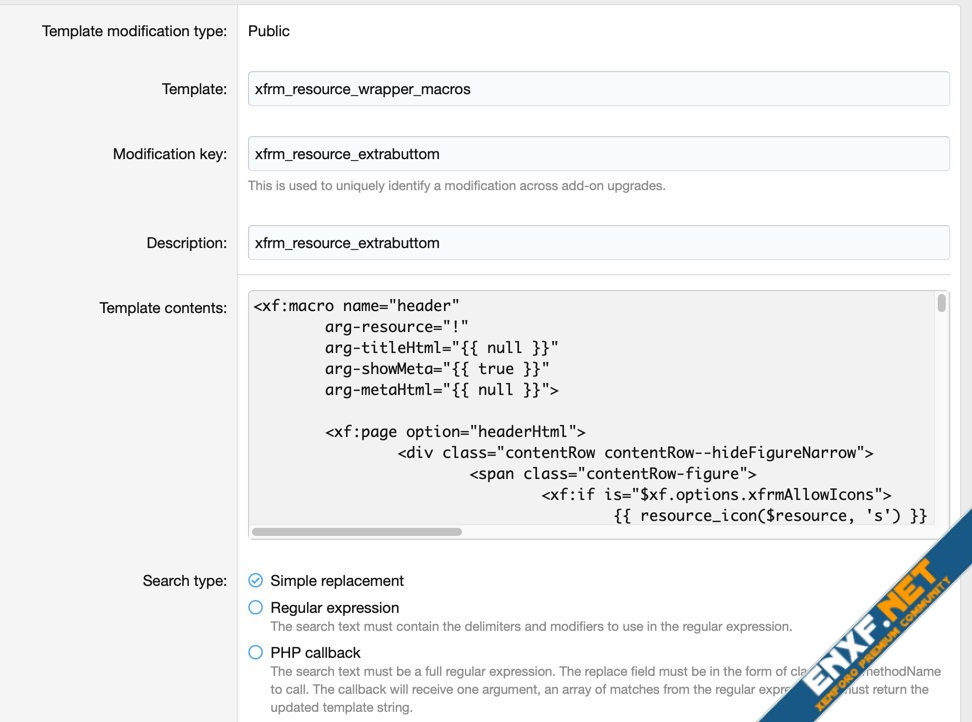Click the vertical scrollbar of Template contents

(x=942, y=303)
